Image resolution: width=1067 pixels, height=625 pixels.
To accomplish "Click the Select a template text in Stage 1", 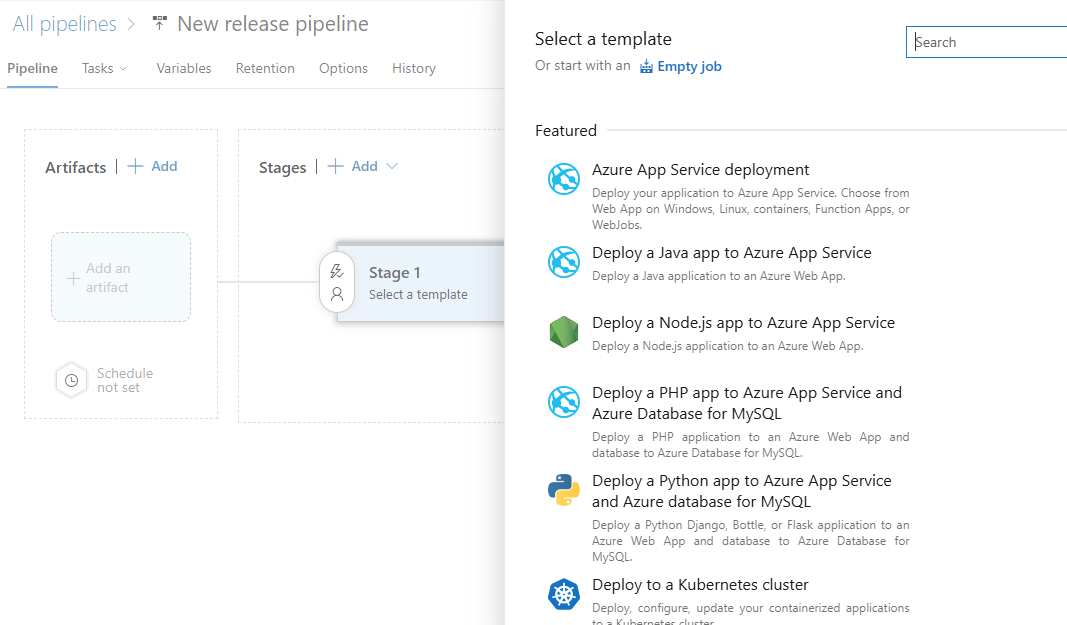I will coord(418,294).
